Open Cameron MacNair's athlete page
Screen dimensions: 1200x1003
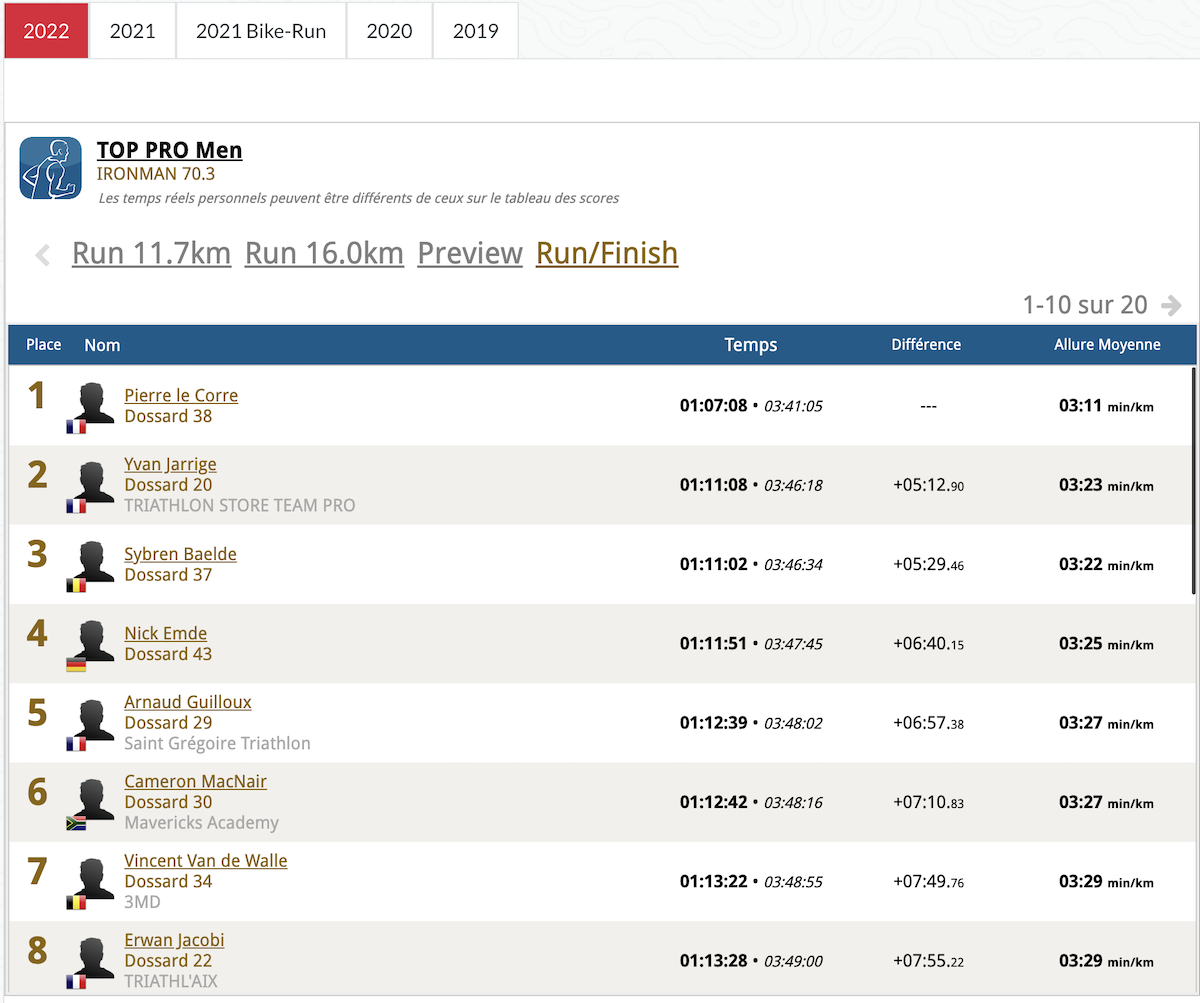coord(195,781)
